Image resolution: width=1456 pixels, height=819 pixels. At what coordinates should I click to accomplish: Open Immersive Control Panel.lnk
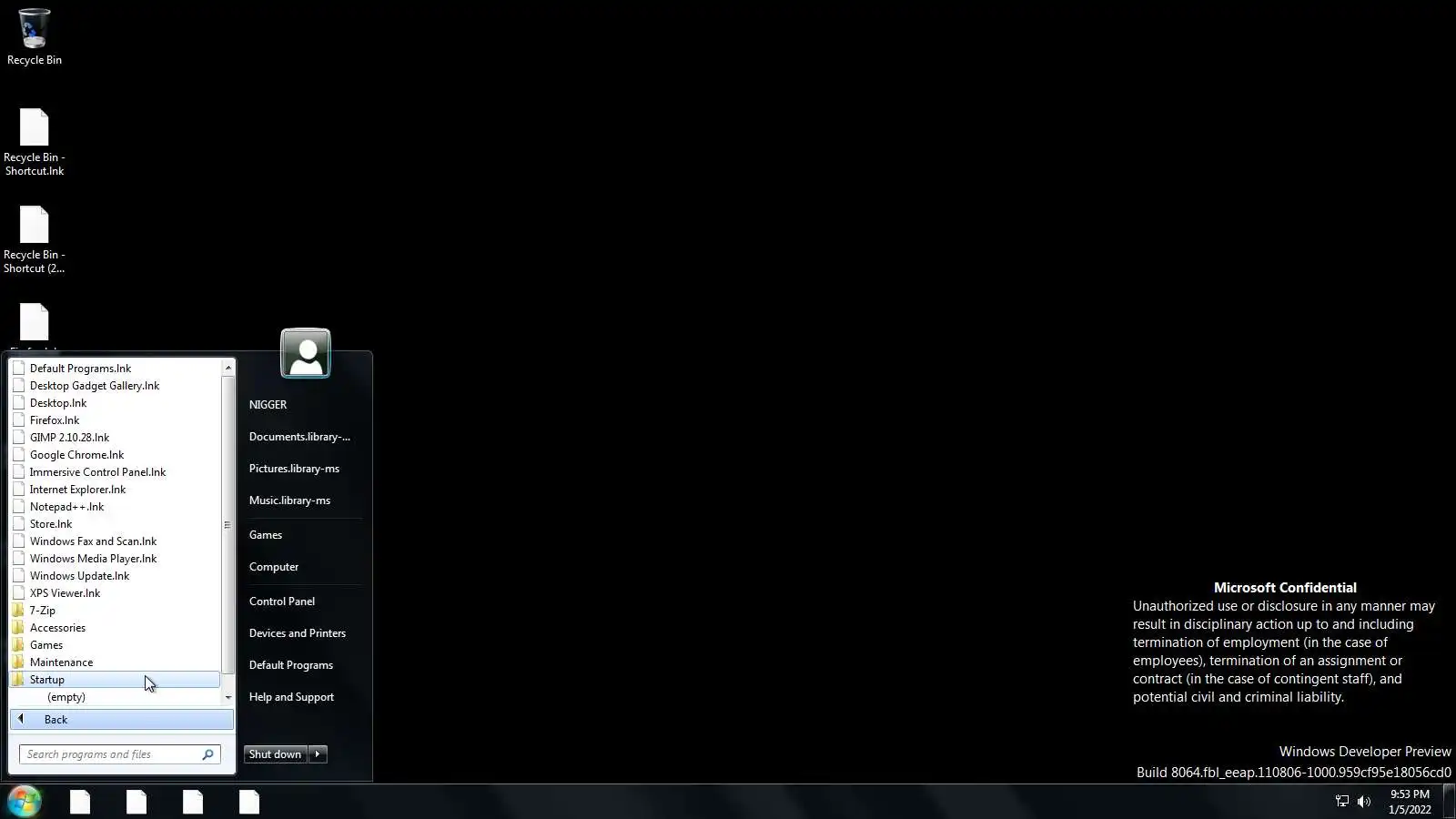coord(116,472)
